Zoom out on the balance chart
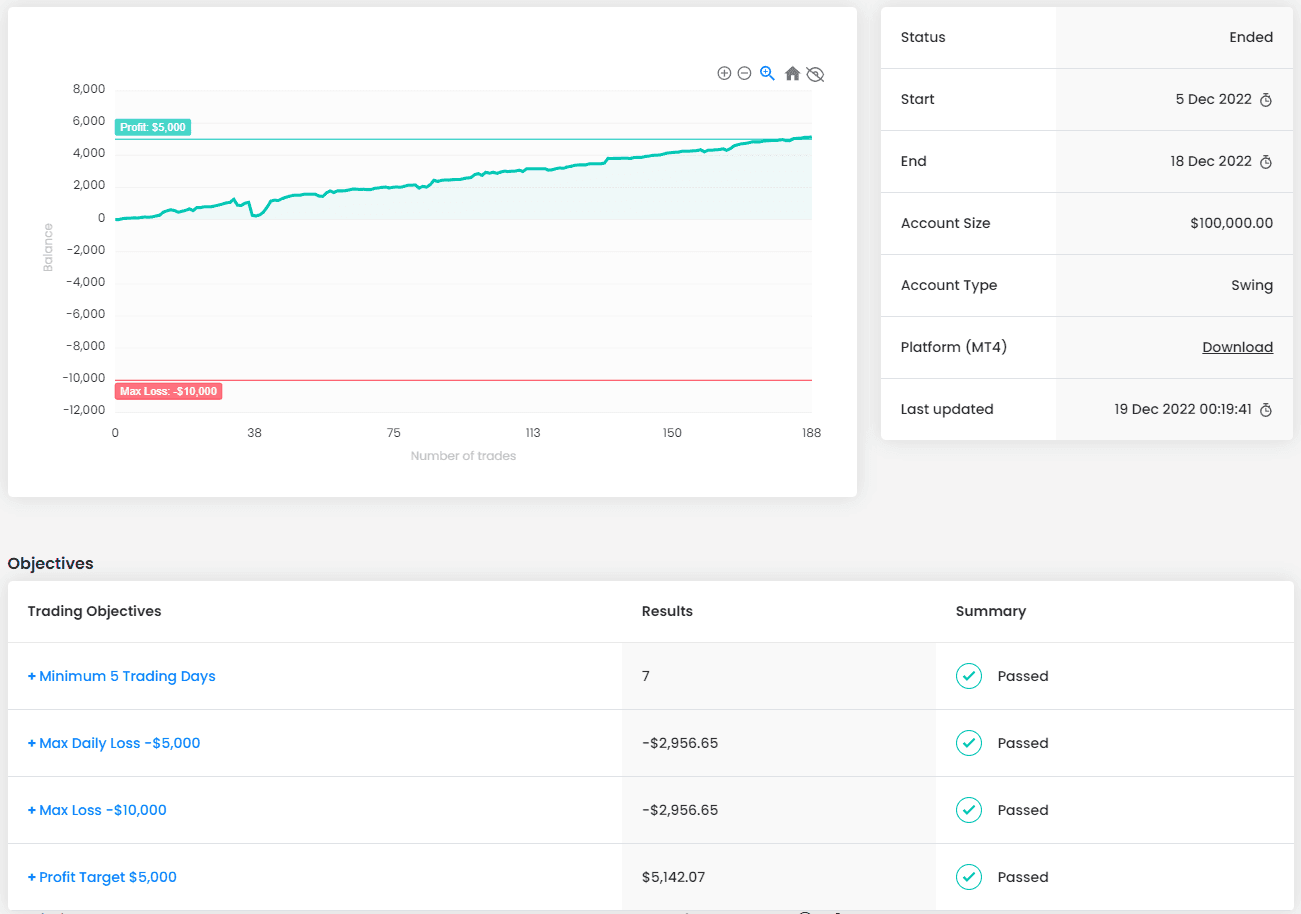This screenshot has width=1301, height=914. tap(745, 73)
